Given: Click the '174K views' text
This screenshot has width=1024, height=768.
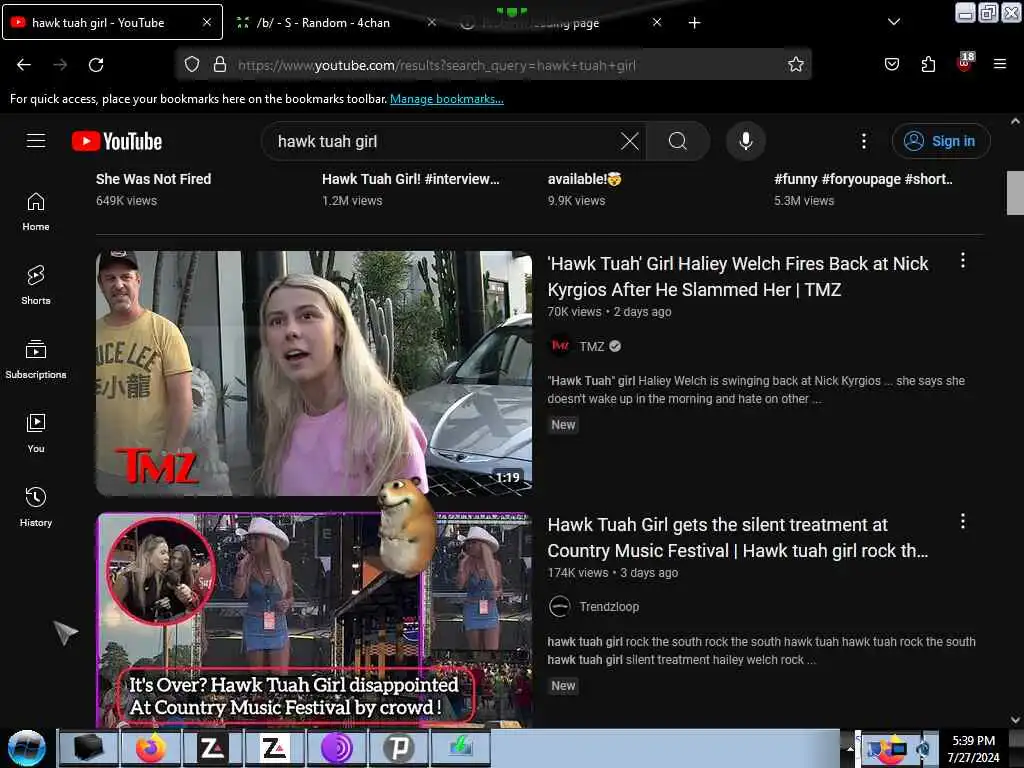Looking at the screenshot, I should 578,573.
